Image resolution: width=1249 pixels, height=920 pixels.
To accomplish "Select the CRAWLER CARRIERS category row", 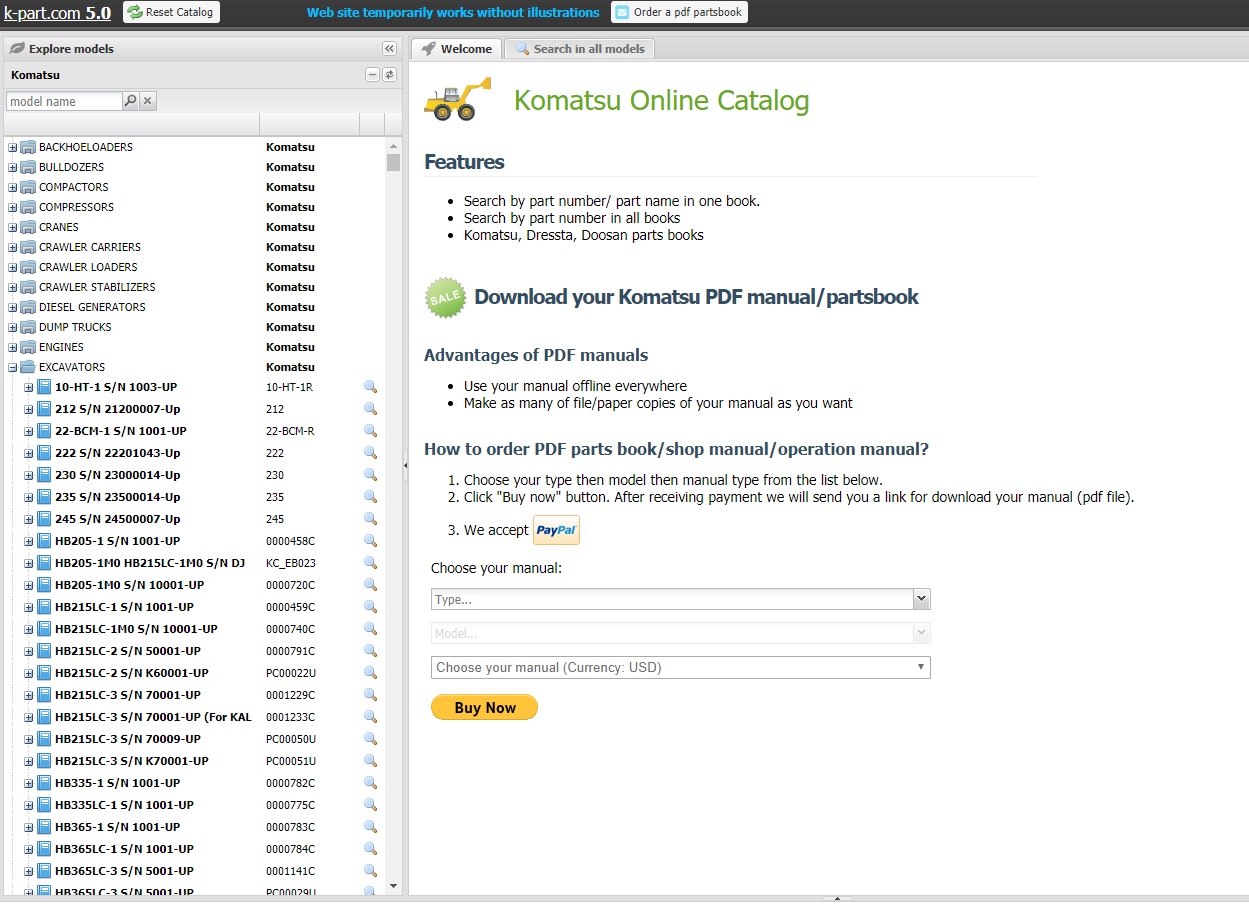I will click(x=194, y=247).
